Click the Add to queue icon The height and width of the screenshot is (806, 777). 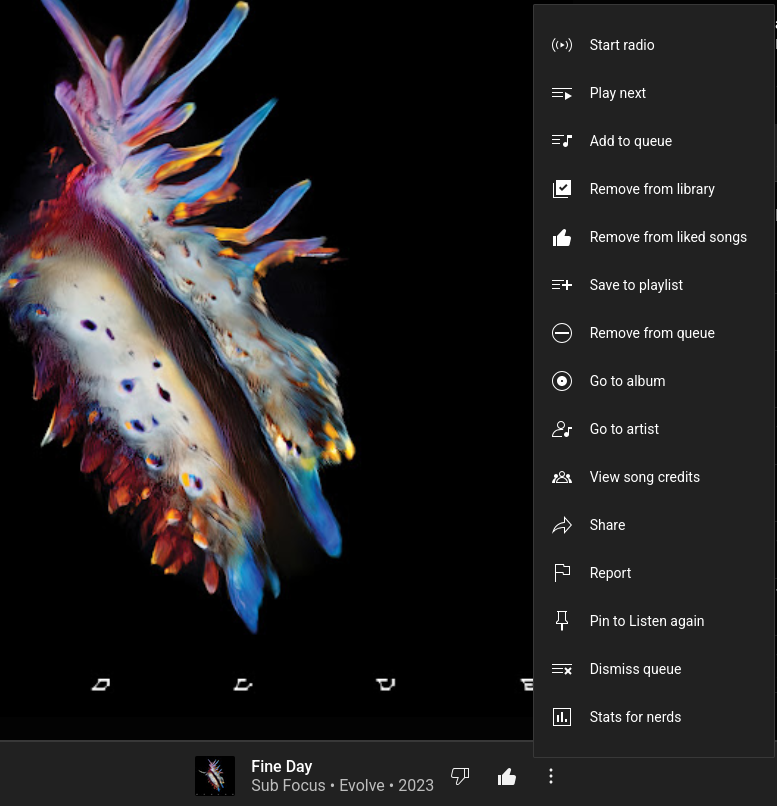[x=562, y=141]
